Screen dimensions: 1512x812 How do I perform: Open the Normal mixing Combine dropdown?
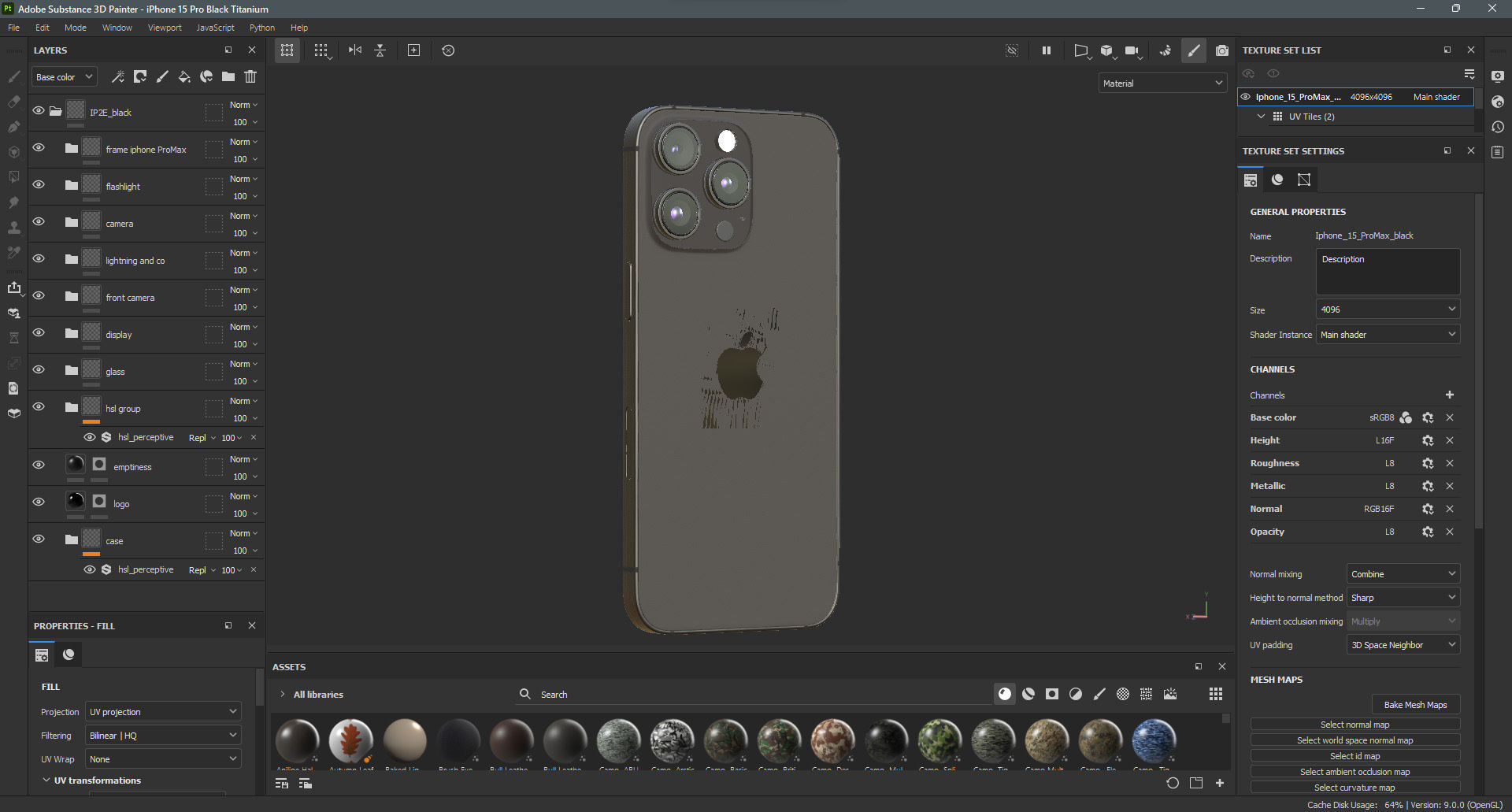1403,574
